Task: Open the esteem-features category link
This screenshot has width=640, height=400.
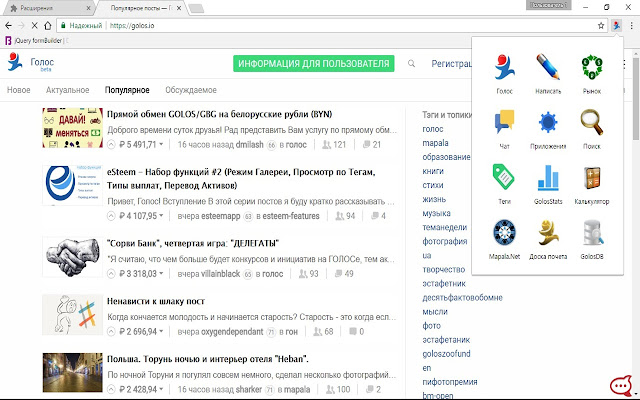Action: (x=291, y=216)
